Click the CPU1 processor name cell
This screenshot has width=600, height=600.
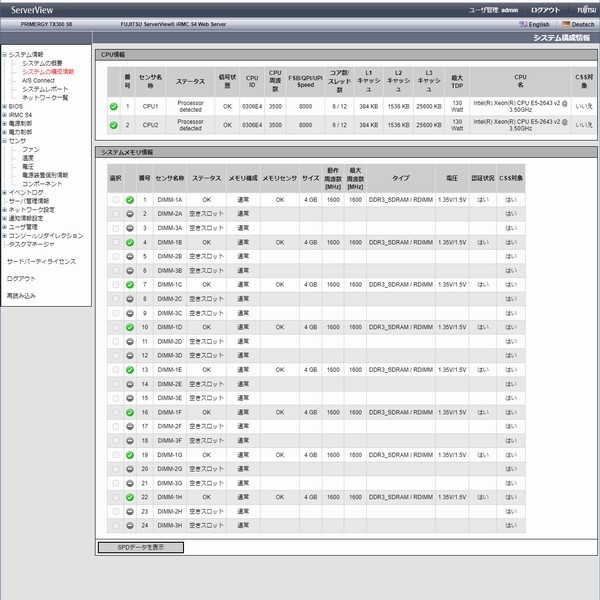[520, 106]
